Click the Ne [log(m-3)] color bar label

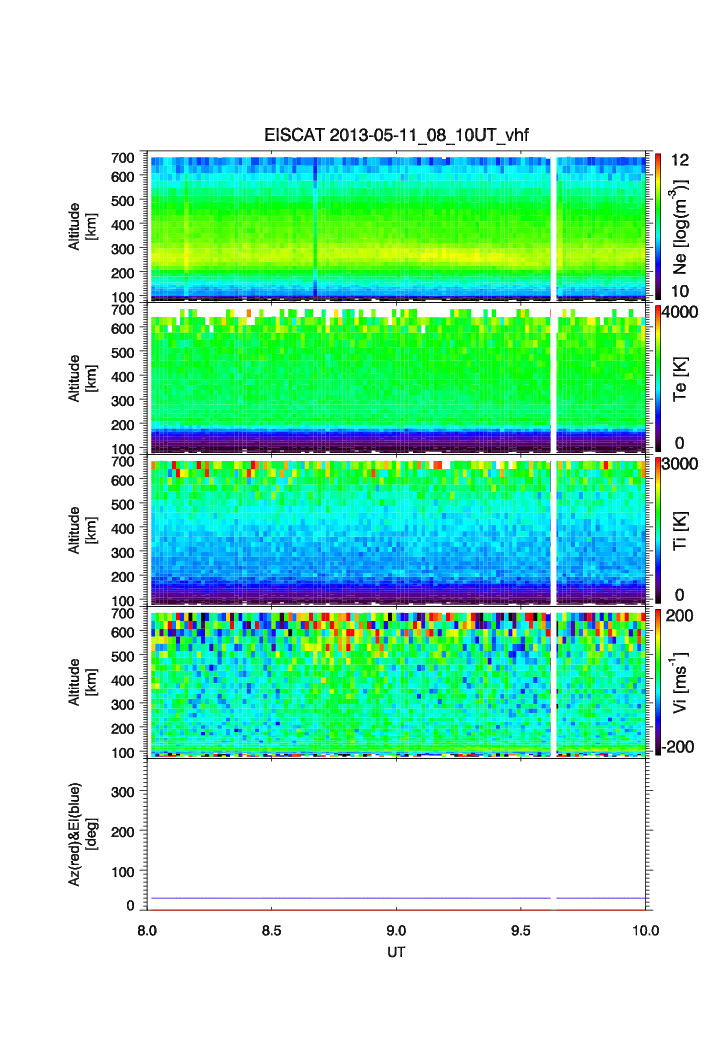(682, 228)
